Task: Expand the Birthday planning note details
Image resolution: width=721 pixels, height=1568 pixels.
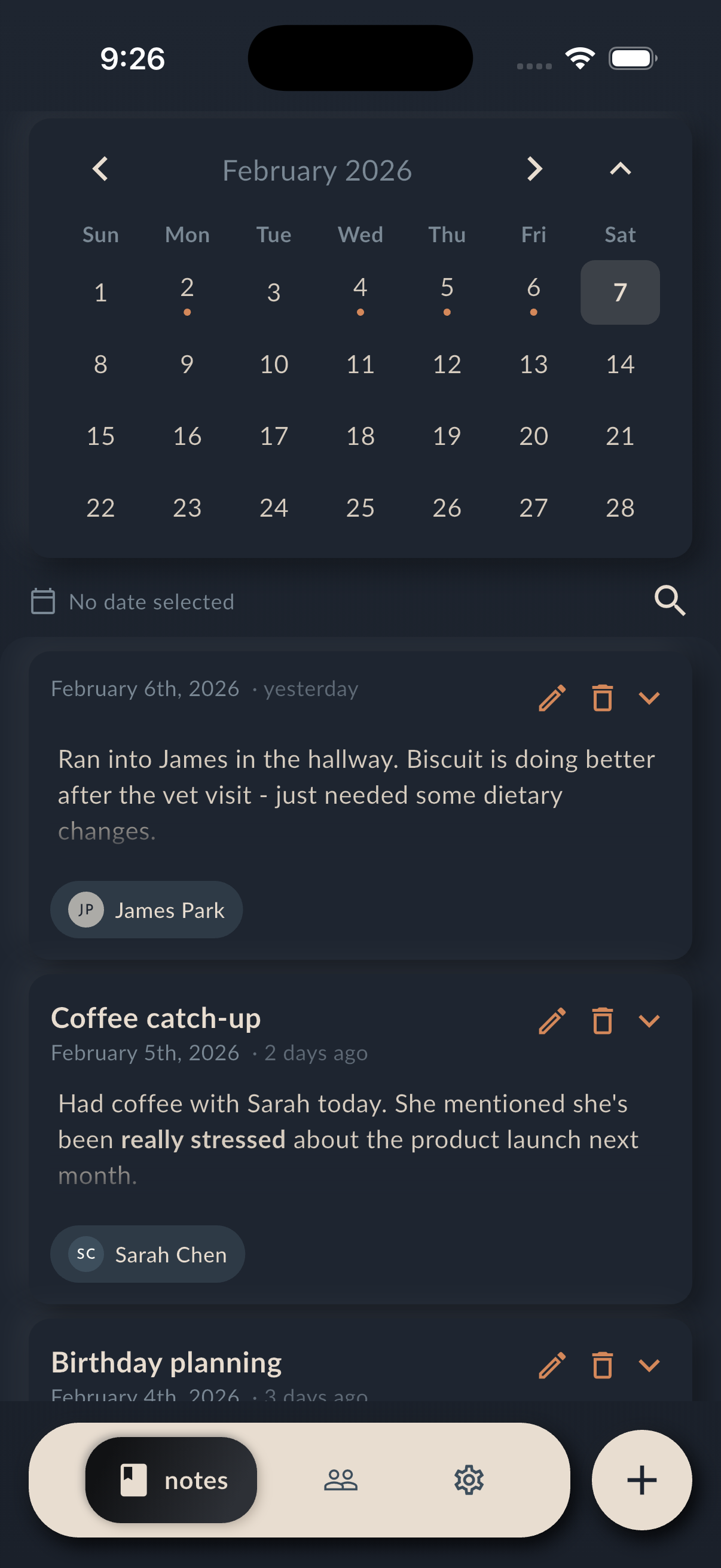Action: coord(649,1365)
